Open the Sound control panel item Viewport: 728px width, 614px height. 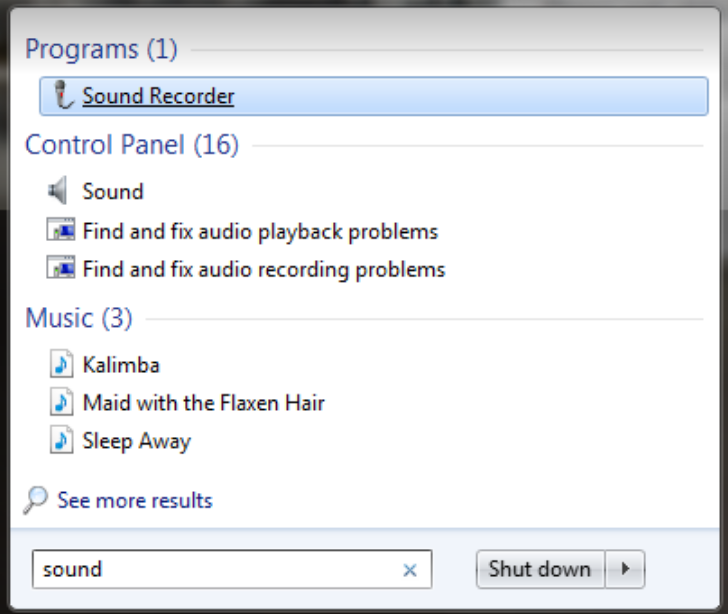(113, 191)
